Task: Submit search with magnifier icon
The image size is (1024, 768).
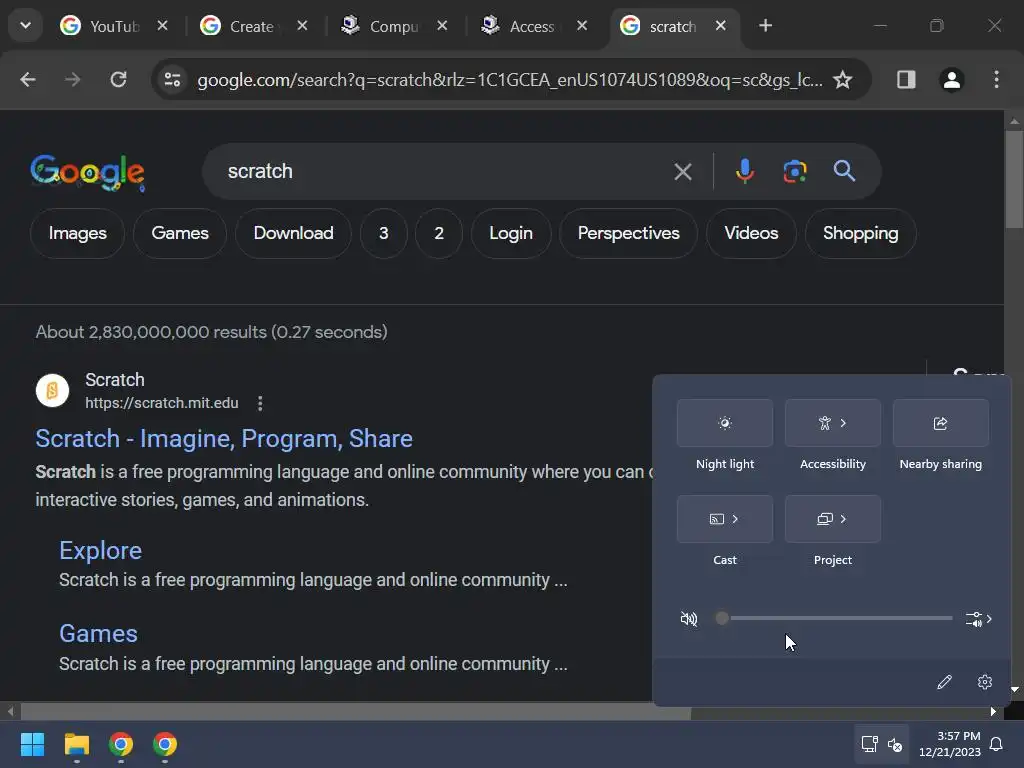Action: 844,171
